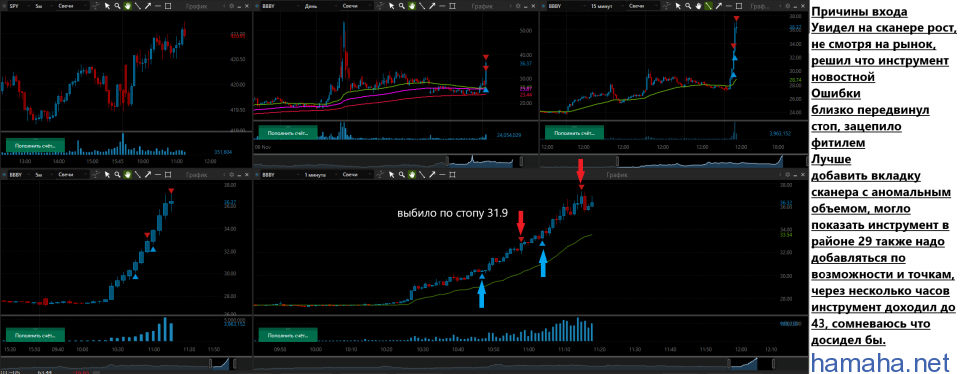
Task: Open the indicators icon in SPY chart toolbar
Action: click(96, 6)
